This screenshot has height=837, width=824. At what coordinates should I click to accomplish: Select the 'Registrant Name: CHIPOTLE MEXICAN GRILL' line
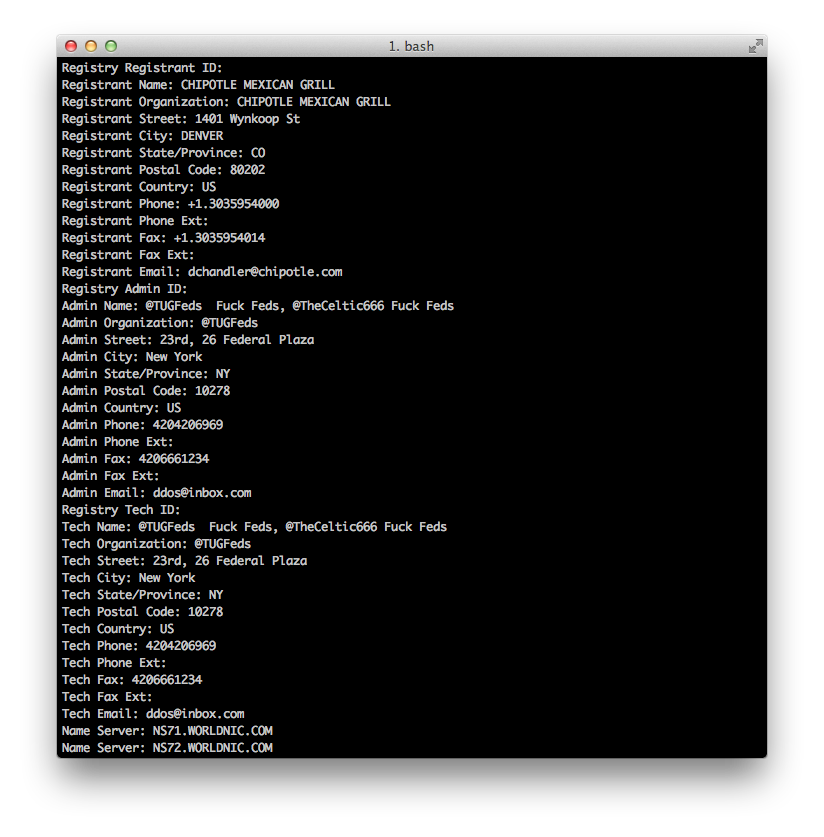click(198, 85)
